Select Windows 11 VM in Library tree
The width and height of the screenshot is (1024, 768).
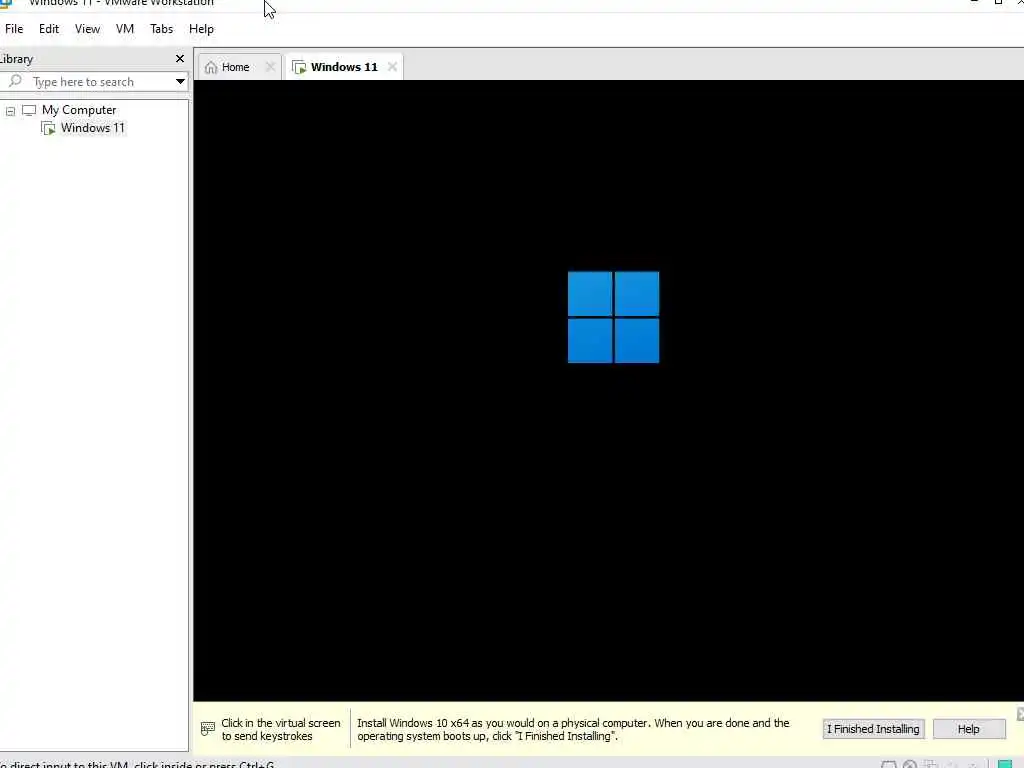coord(93,128)
